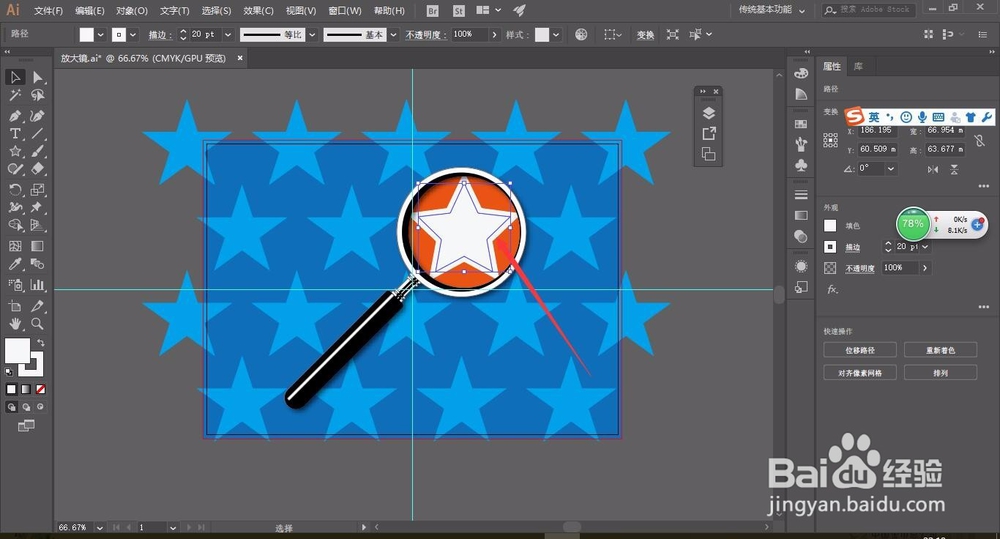Screen dimensions: 1000x539
Task: Set paint mode to None
Action: (x=41, y=389)
